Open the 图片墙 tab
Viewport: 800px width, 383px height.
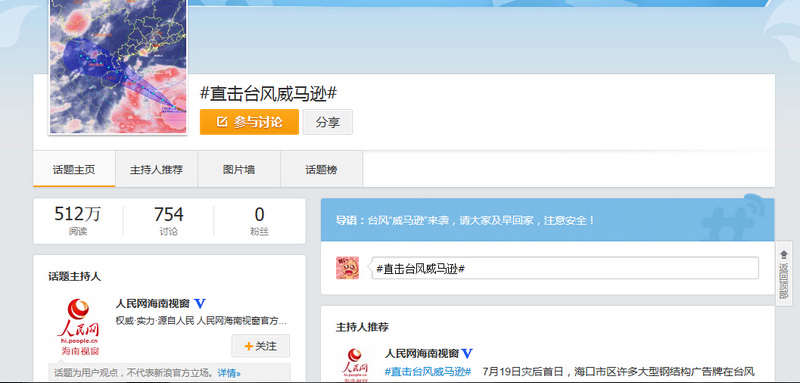(239, 170)
